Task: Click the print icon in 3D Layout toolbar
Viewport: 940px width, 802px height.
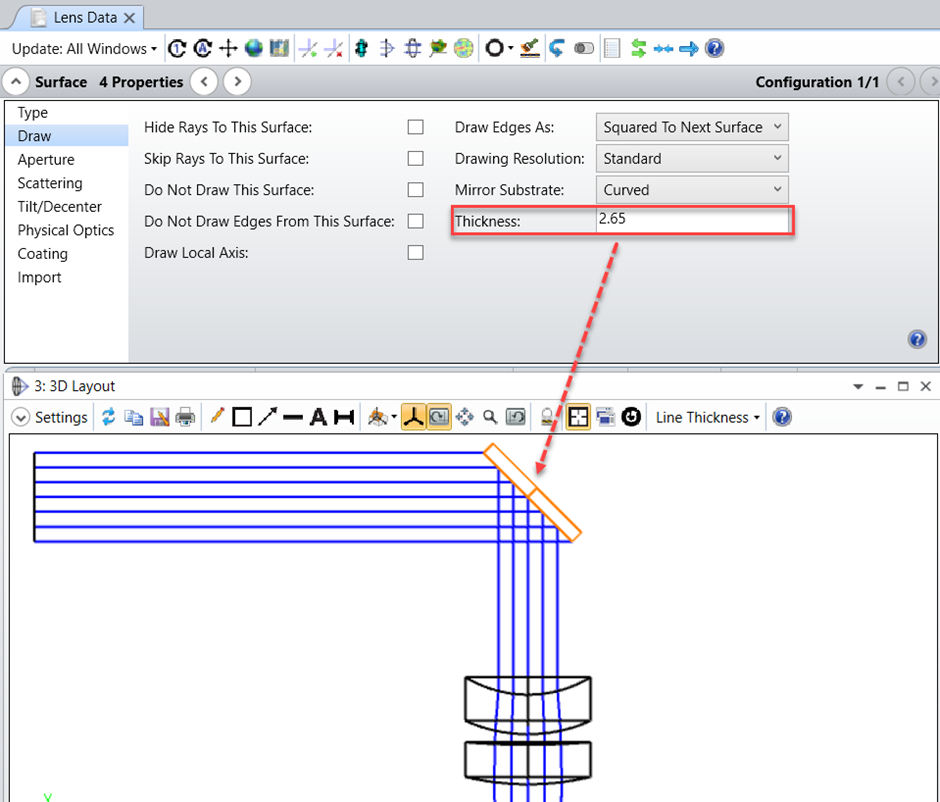Action: tap(185, 417)
